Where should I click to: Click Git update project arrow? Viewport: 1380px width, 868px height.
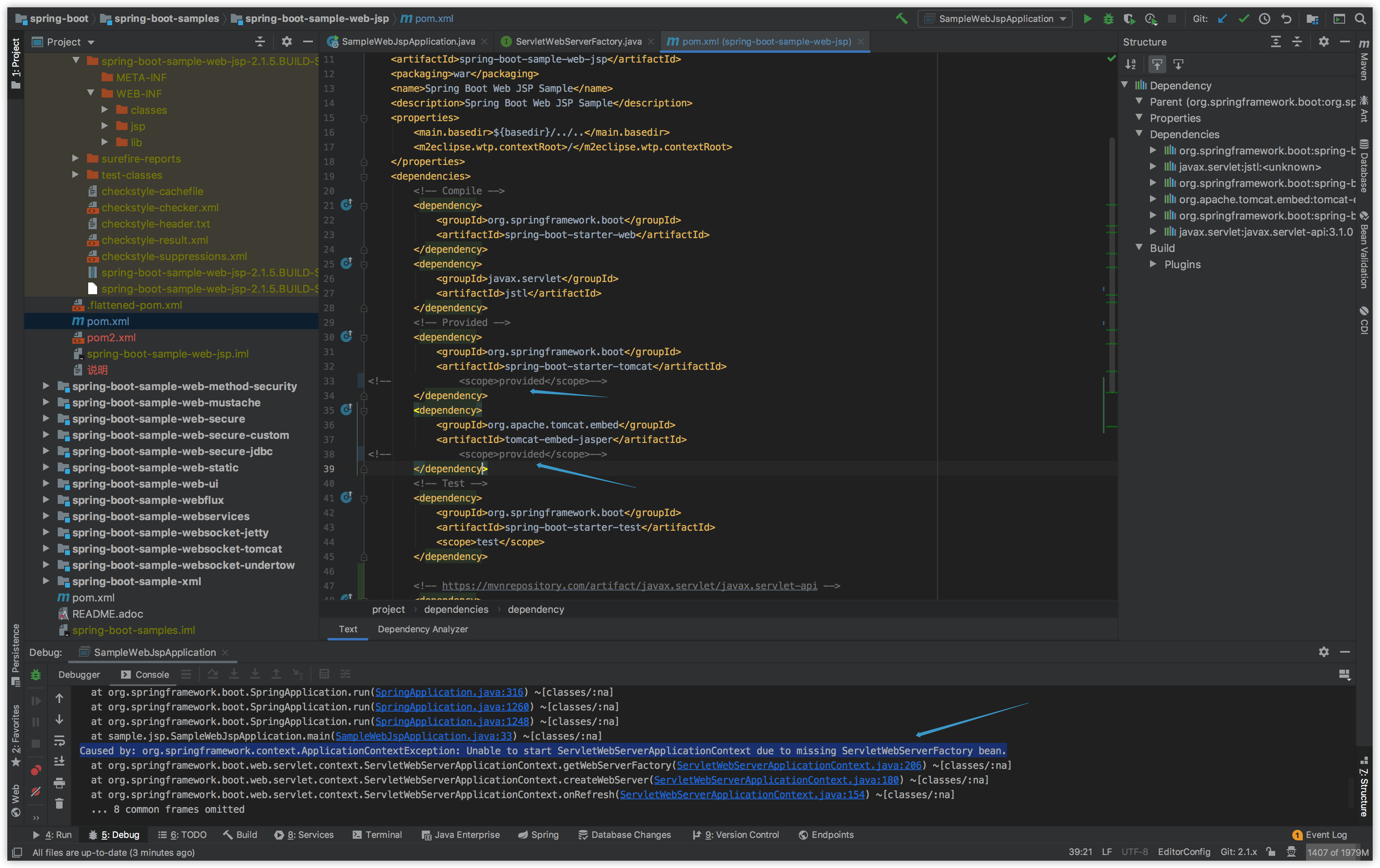click(x=1222, y=19)
